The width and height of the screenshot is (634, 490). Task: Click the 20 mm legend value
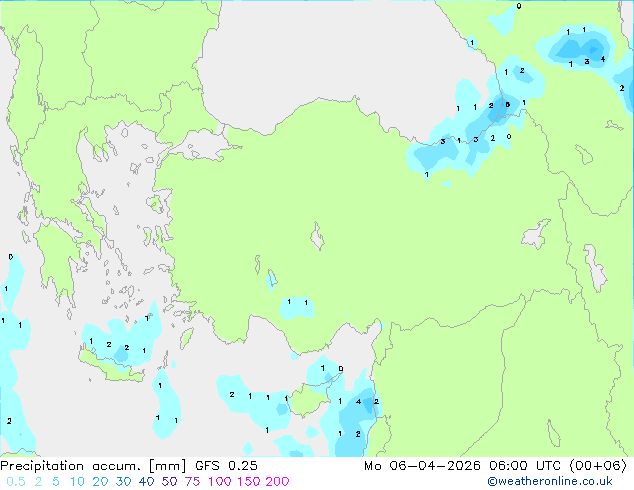[x=100, y=482]
